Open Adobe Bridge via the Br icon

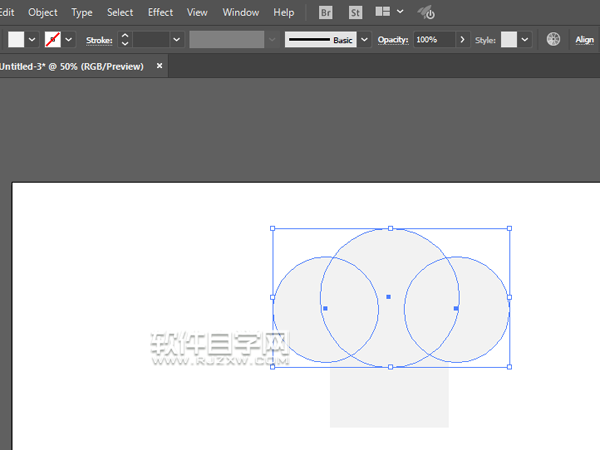point(326,13)
